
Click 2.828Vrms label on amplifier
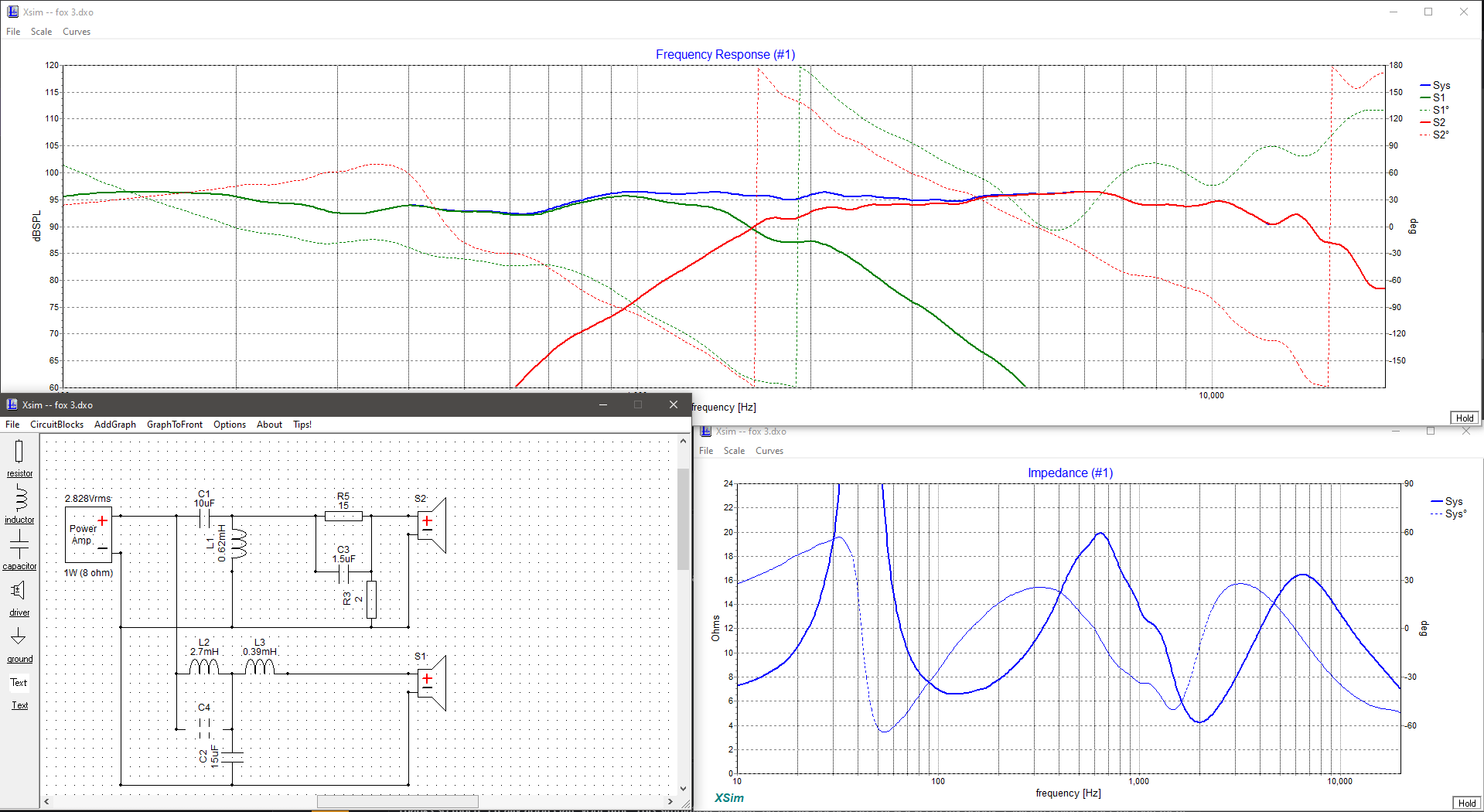tap(87, 499)
